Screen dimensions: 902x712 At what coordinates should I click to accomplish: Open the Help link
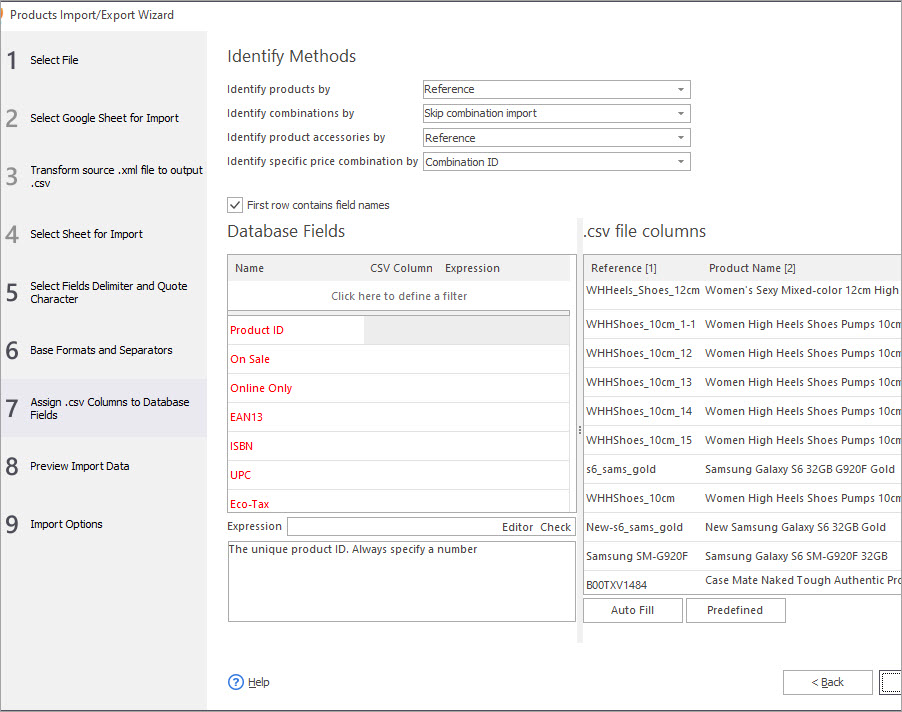(259, 682)
